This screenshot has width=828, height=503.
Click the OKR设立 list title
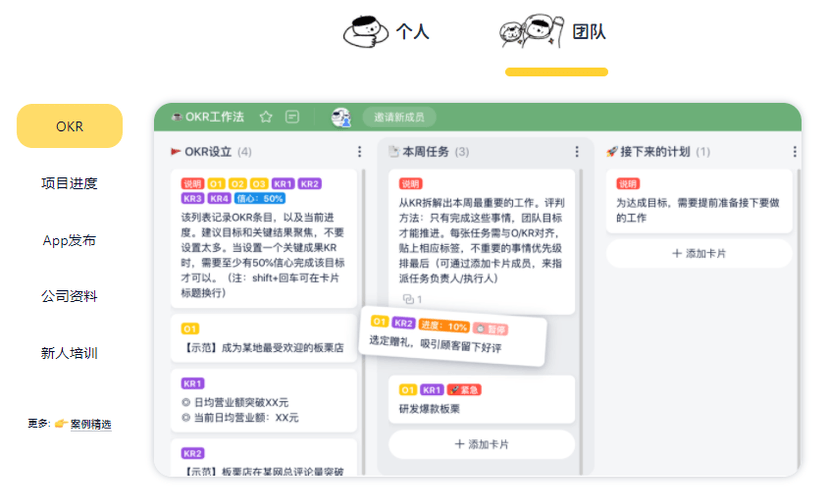coord(208,151)
